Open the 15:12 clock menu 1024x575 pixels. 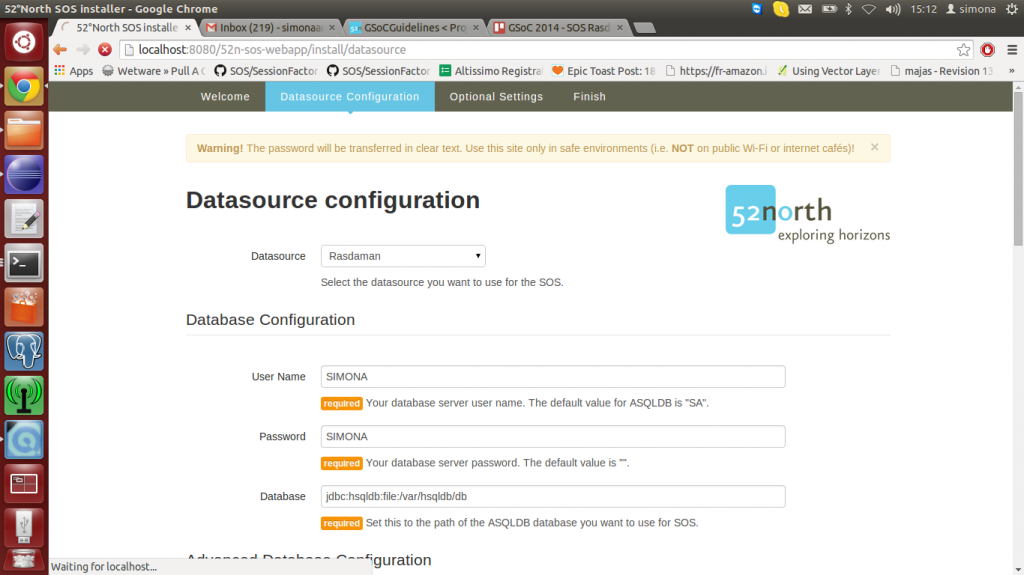(923, 9)
